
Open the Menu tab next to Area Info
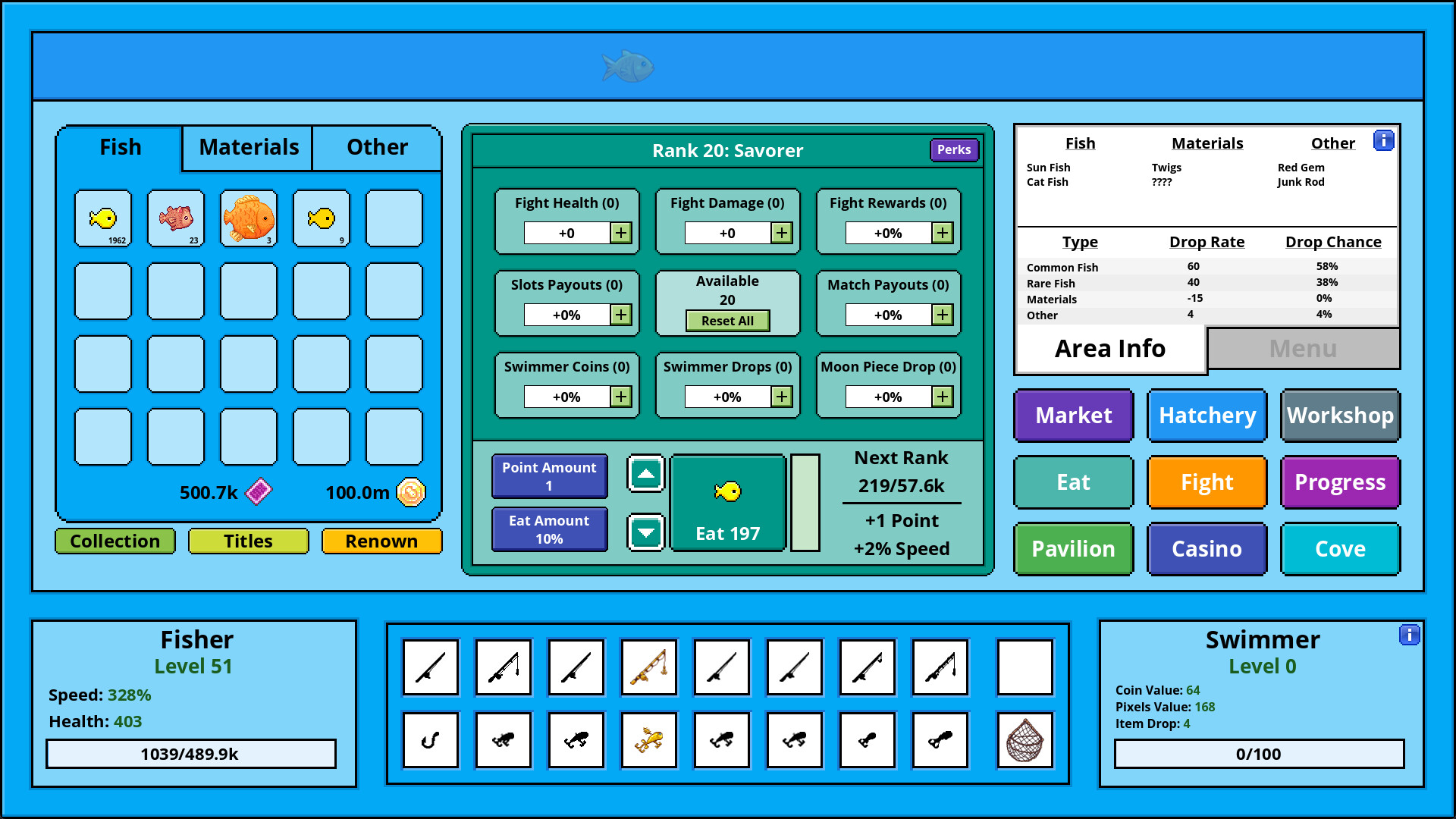click(x=1302, y=348)
